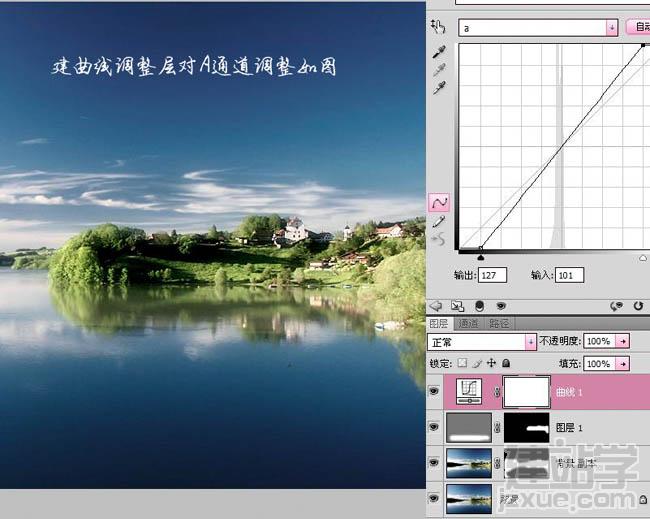
Task: Hide the 曲线 1 layer
Action: pos(434,391)
